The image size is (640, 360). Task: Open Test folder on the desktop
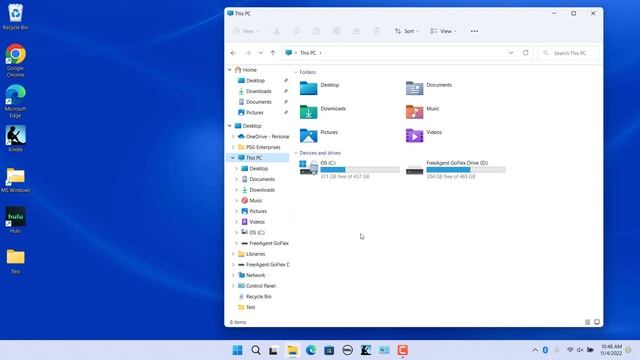pyautogui.click(x=16, y=261)
